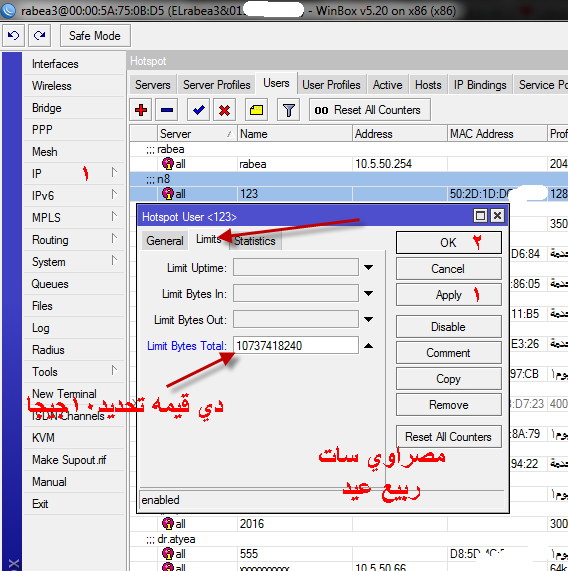Switch to the Server Profiles tab
The image size is (568, 571).
217,85
